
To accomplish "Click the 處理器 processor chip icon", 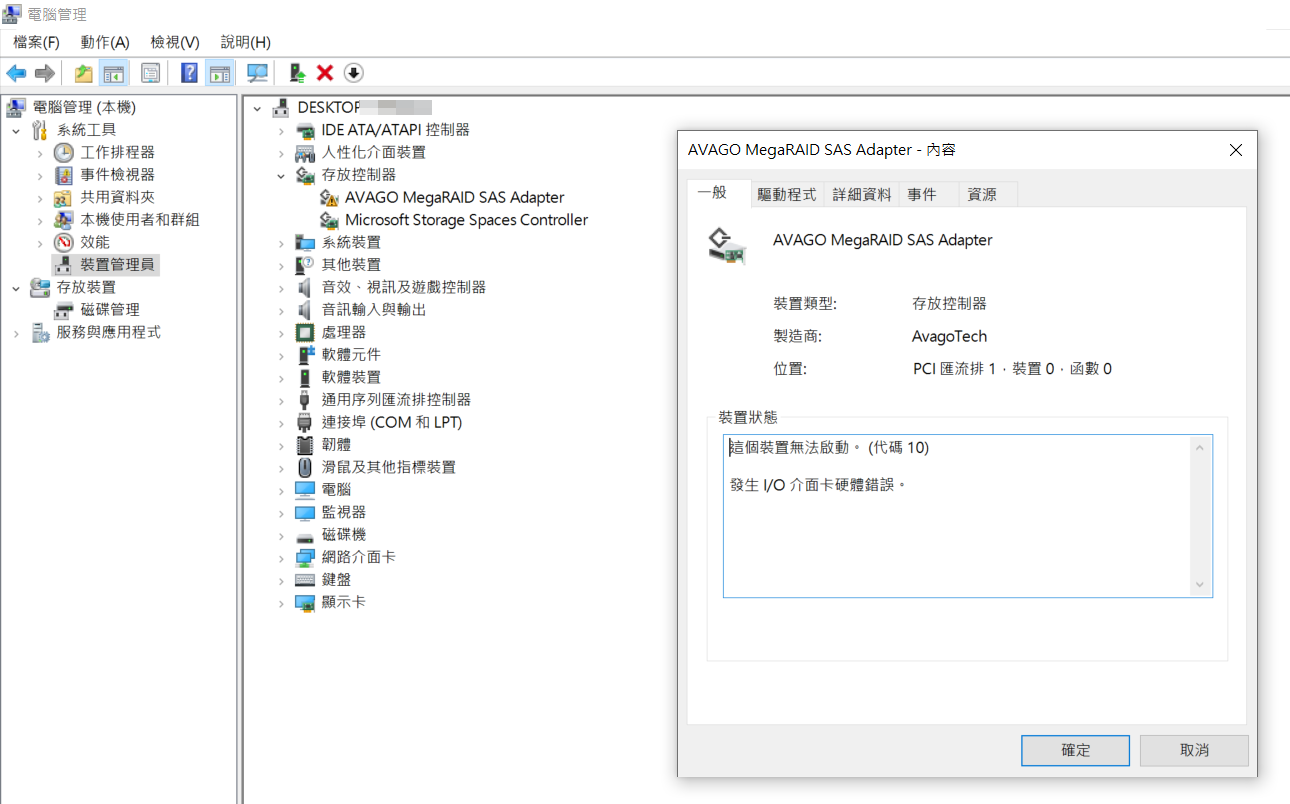I will pos(306,332).
